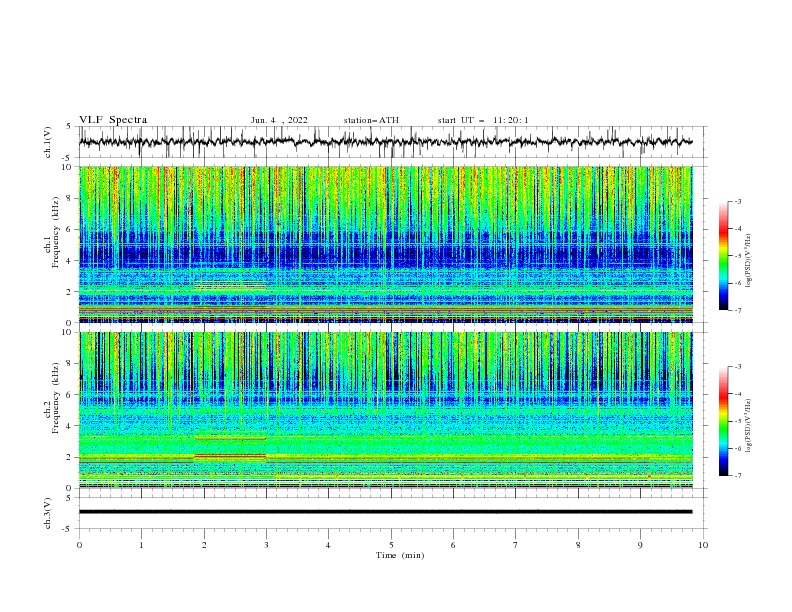Click the "1" tick on the Time axis
This screenshot has width=792, height=612.
point(141,545)
